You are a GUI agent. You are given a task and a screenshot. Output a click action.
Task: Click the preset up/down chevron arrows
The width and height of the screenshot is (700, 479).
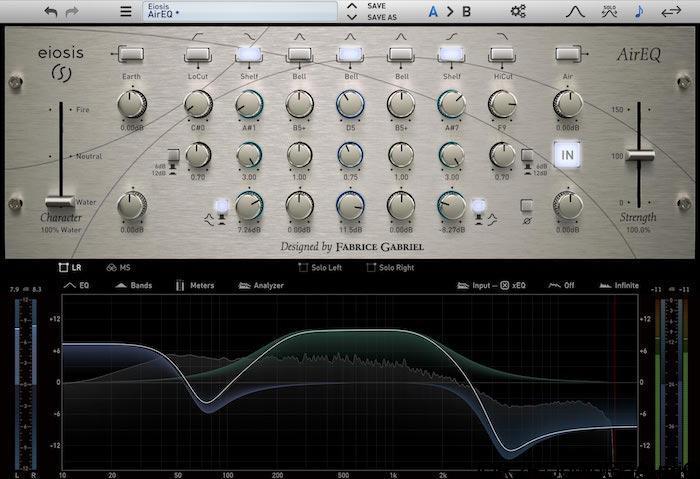coord(351,12)
